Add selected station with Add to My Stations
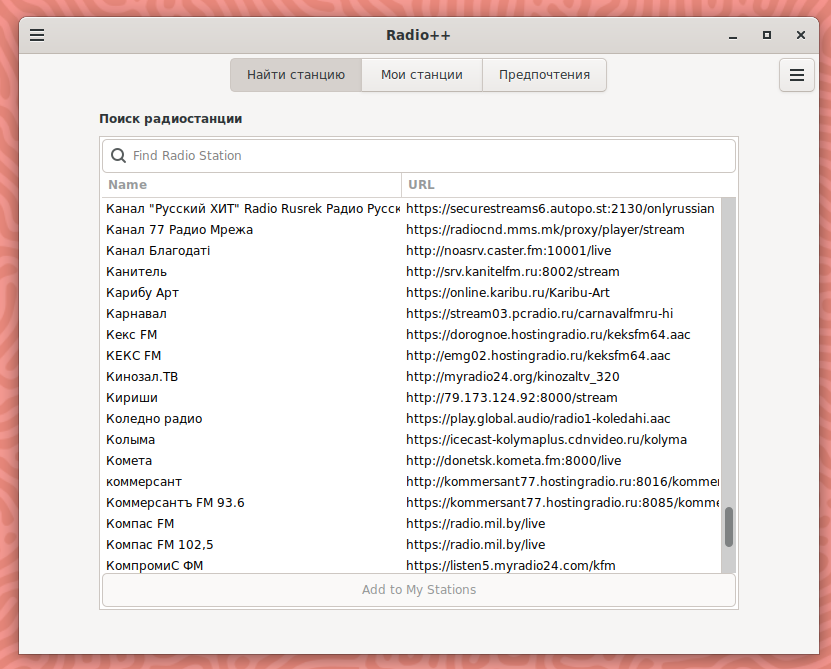 [419, 589]
